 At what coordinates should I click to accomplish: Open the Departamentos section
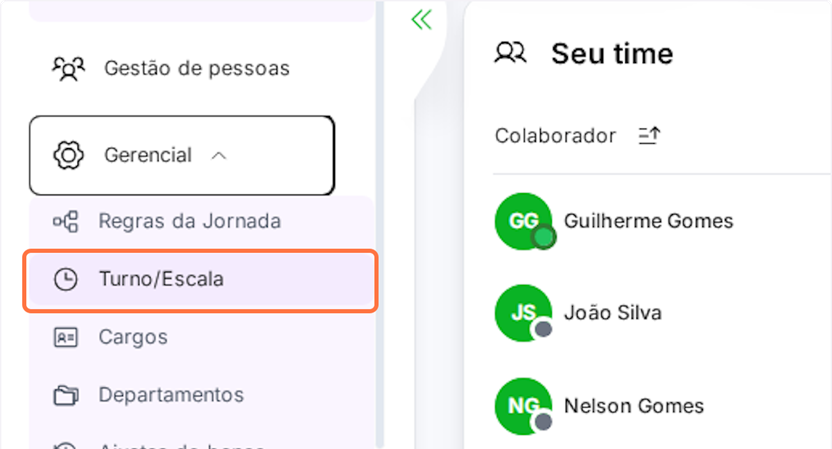170,396
